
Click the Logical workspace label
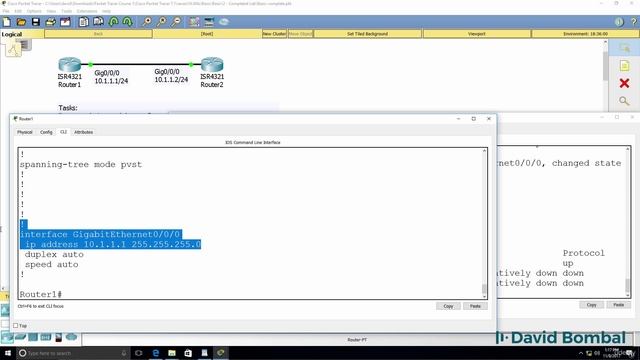12,34
